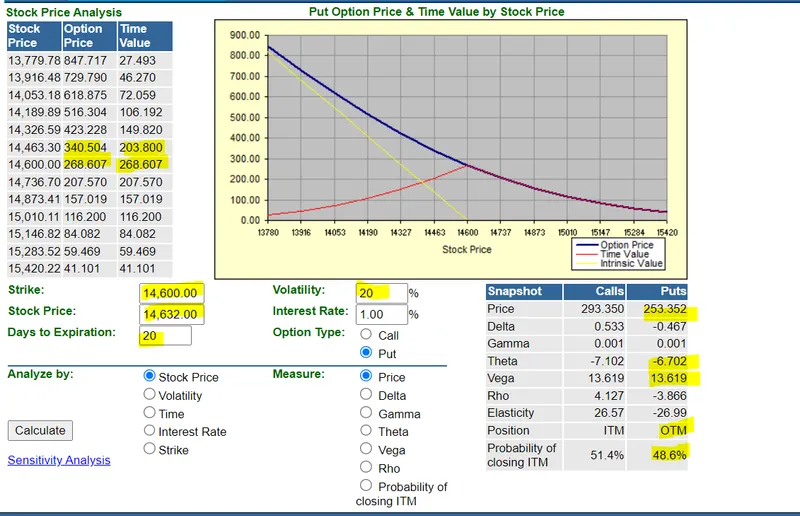Click the Volatility input field
Image resolution: width=800 pixels, height=516 pixels.
click(x=382, y=293)
